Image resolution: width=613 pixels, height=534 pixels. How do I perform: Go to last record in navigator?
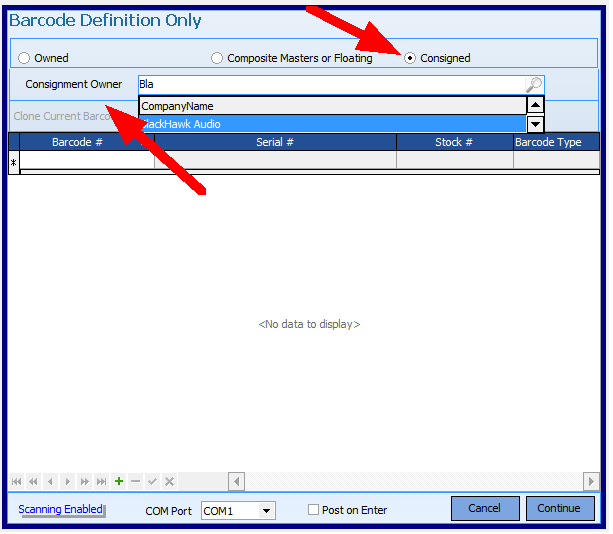(x=101, y=482)
